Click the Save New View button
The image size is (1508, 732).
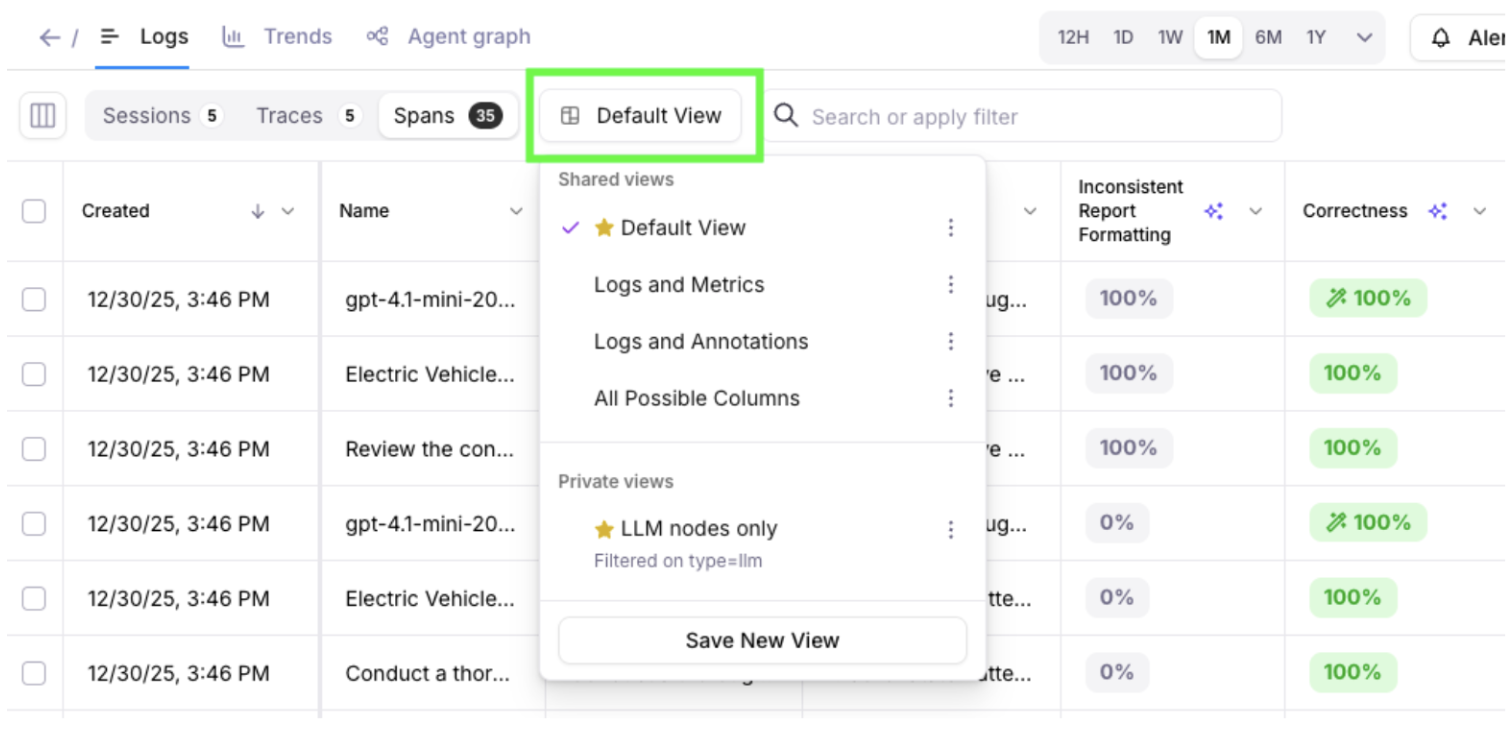point(762,640)
